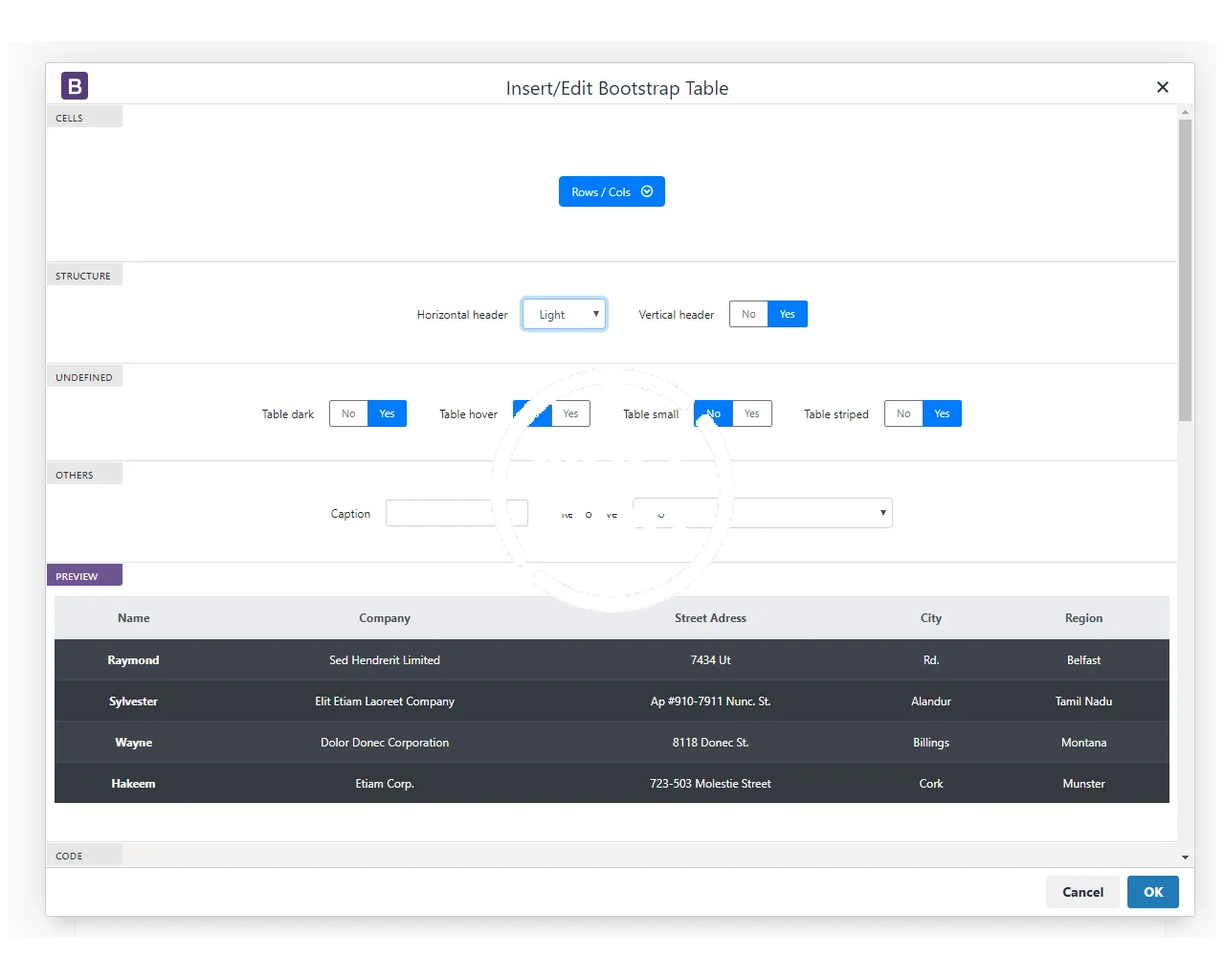Set Table small to Yes
The width and height of the screenshot is (1225, 980).
(x=752, y=413)
